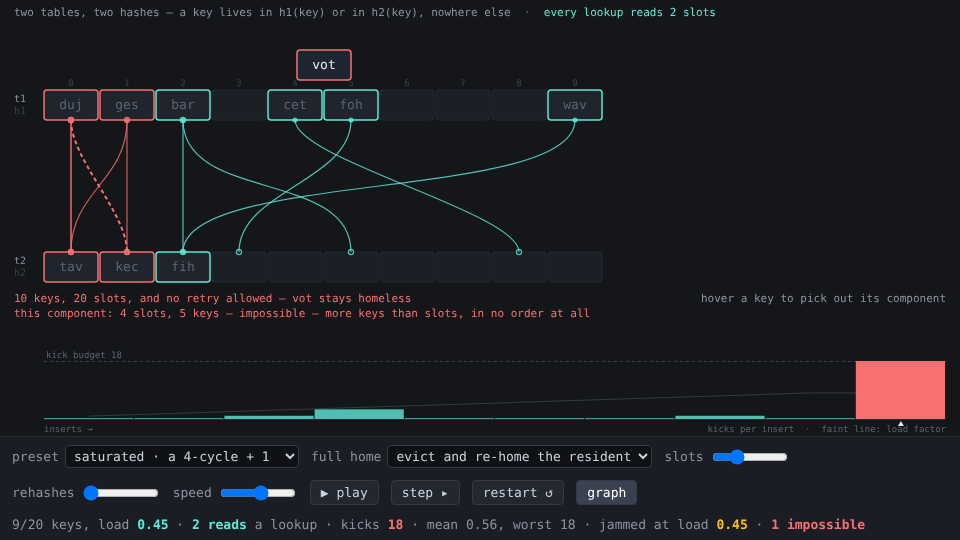Select the homeless key vot
The height and width of the screenshot is (540, 960).
(324, 65)
